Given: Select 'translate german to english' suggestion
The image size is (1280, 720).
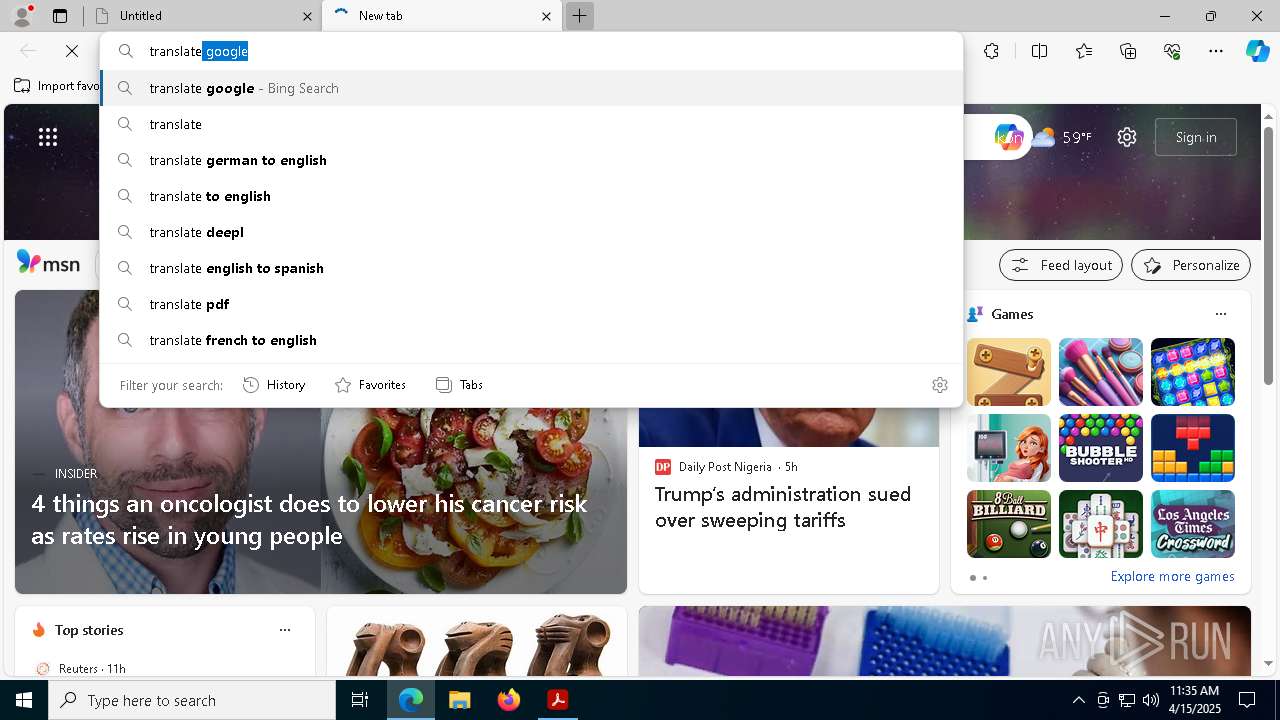Looking at the screenshot, I should click(x=531, y=160).
